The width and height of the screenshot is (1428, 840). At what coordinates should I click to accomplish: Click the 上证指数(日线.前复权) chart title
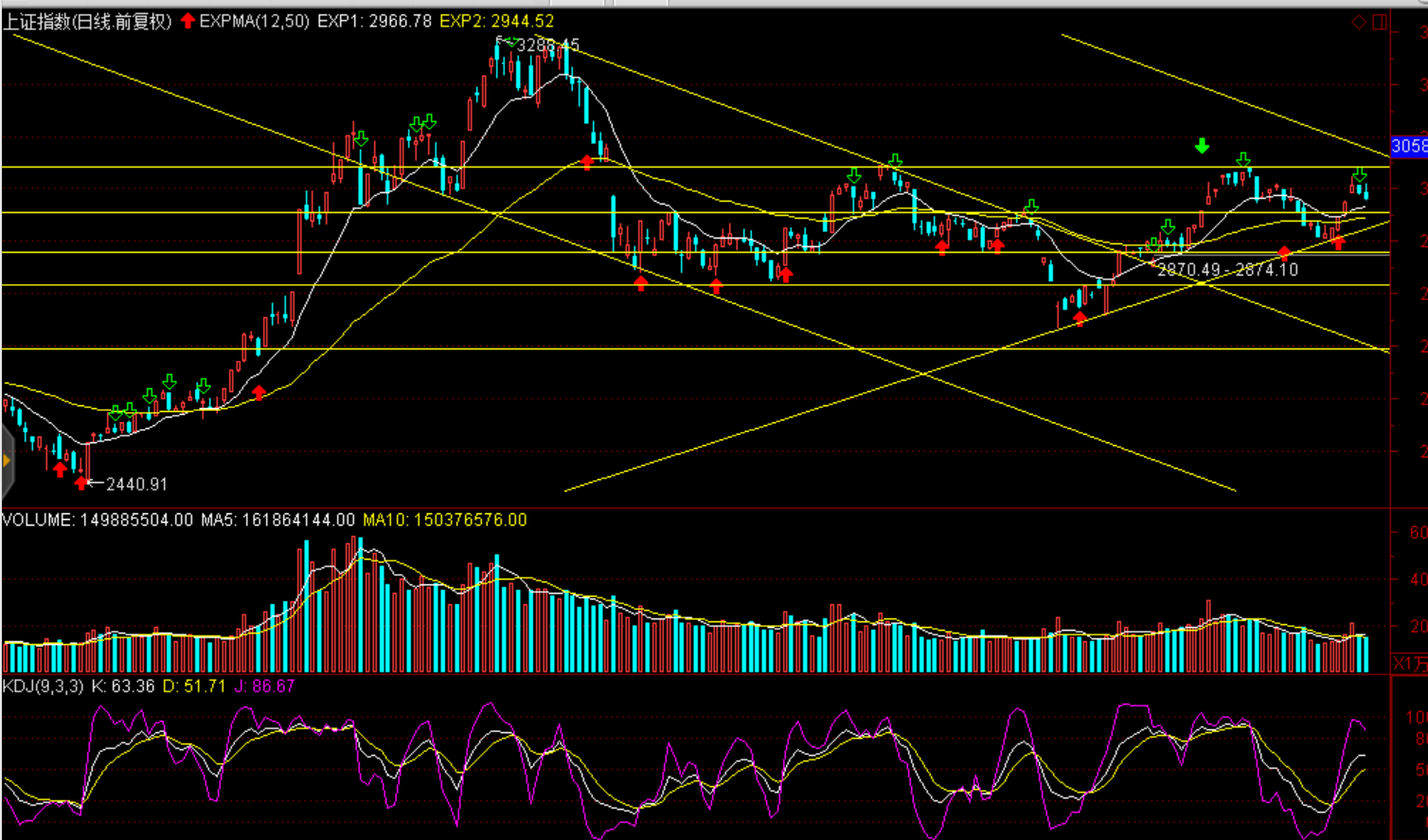tap(88, 21)
